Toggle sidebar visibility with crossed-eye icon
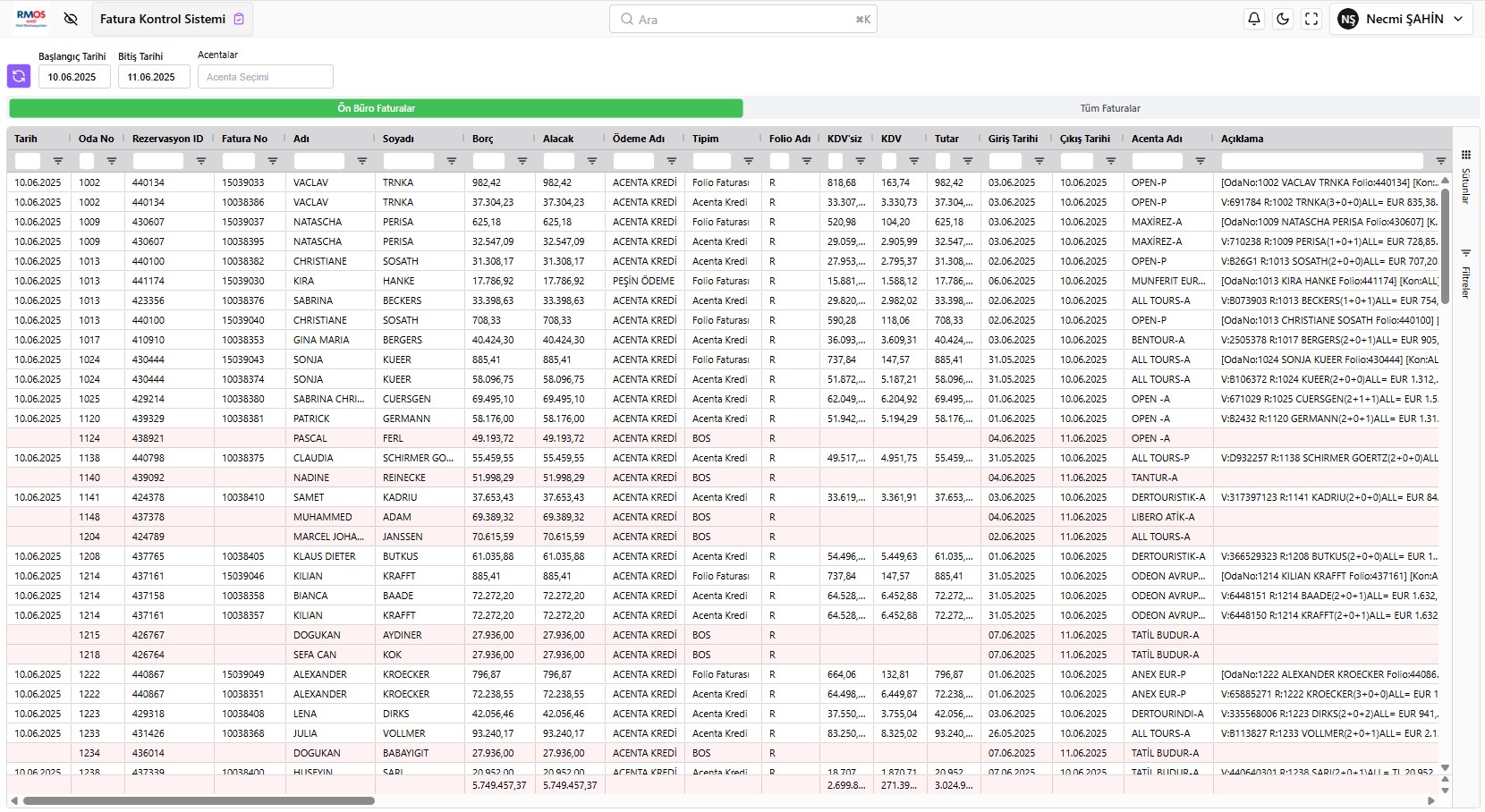Screen dimensions: 1485x812 tap(72, 19)
